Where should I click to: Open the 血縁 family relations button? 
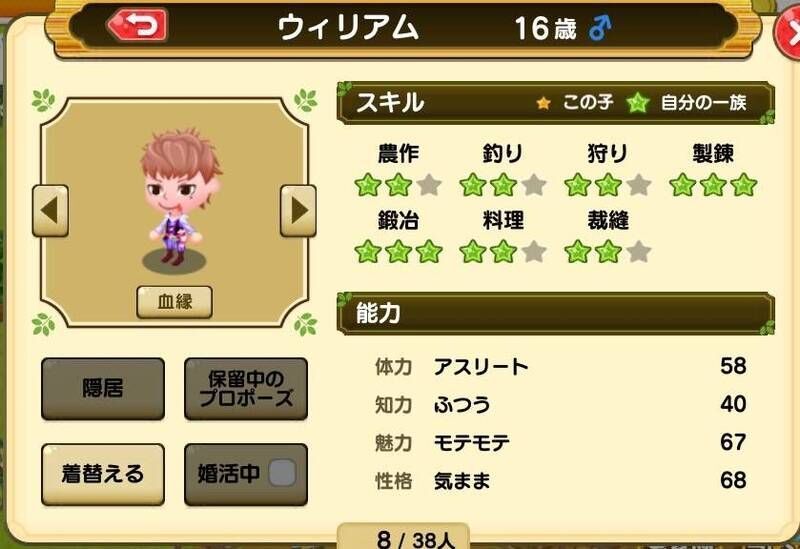pyautogui.click(x=174, y=302)
